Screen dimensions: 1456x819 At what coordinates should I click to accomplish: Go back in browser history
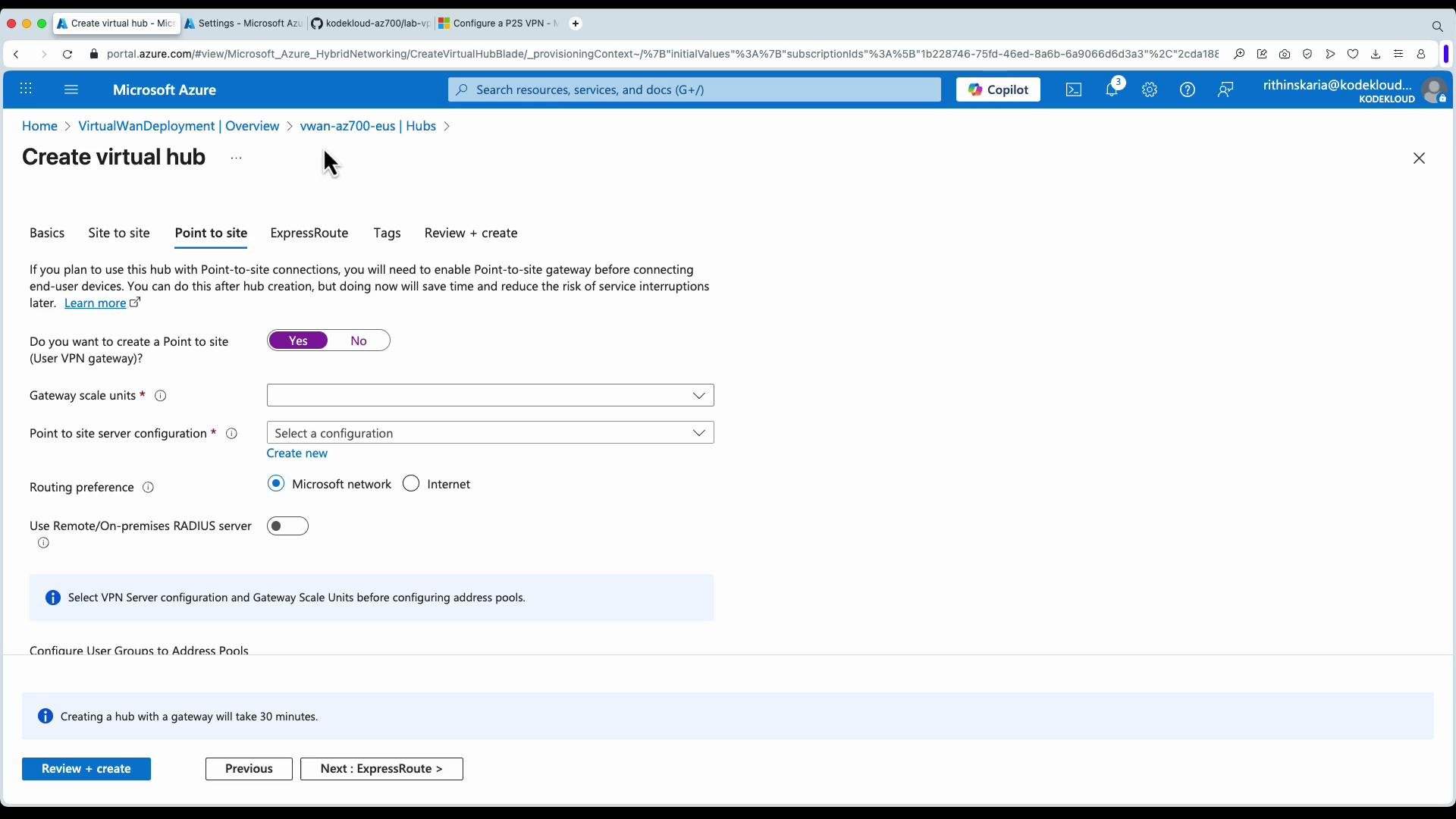(17, 54)
